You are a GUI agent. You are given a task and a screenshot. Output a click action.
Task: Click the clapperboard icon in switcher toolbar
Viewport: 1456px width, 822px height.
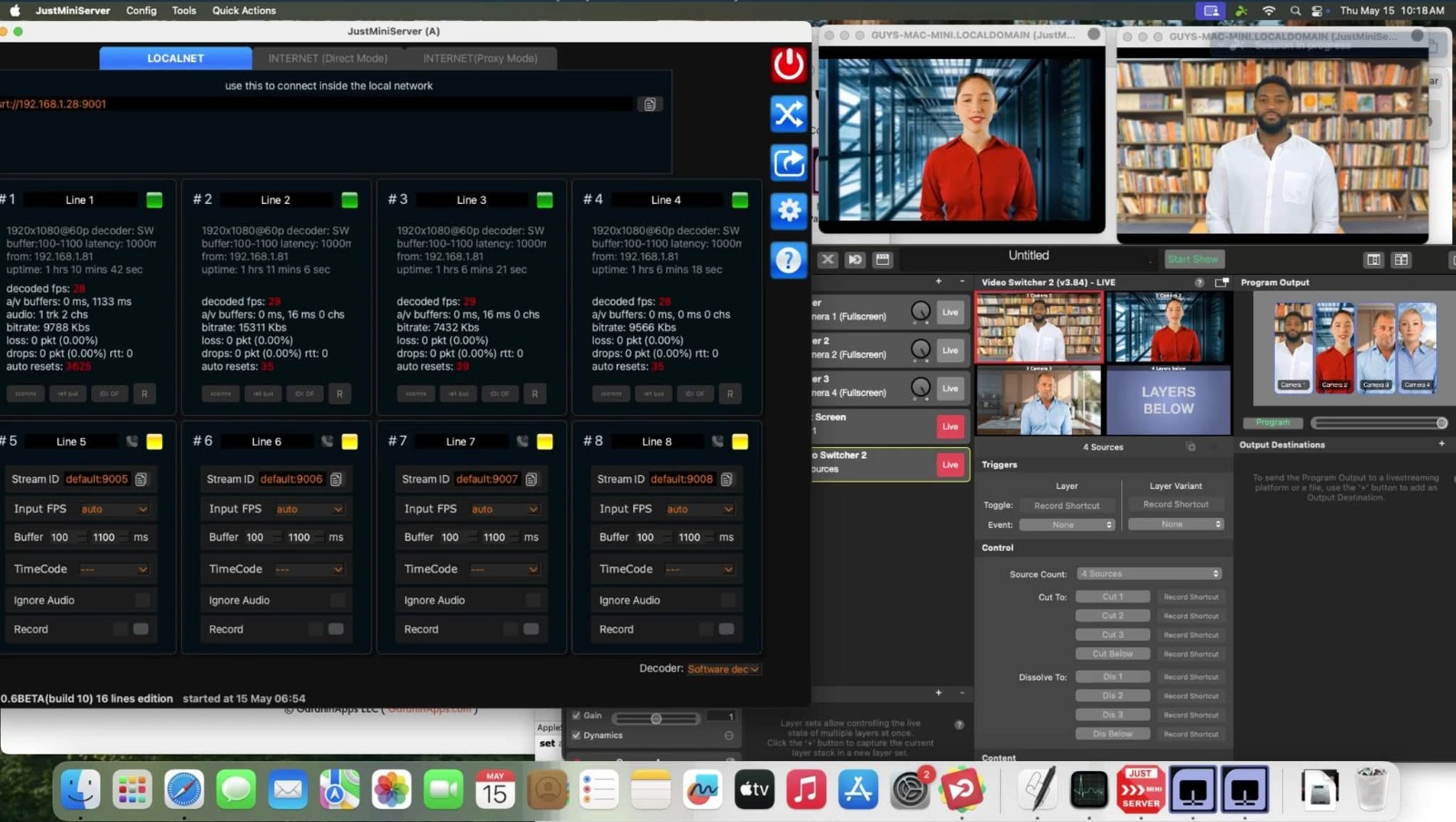click(883, 259)
